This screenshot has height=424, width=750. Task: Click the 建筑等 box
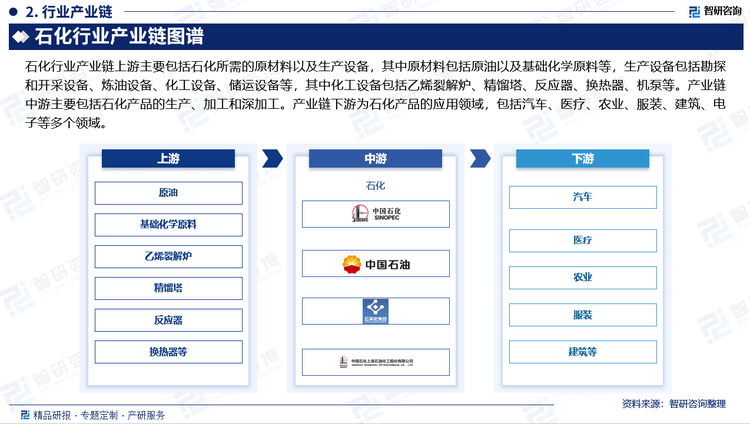click(x=583, y=352)
